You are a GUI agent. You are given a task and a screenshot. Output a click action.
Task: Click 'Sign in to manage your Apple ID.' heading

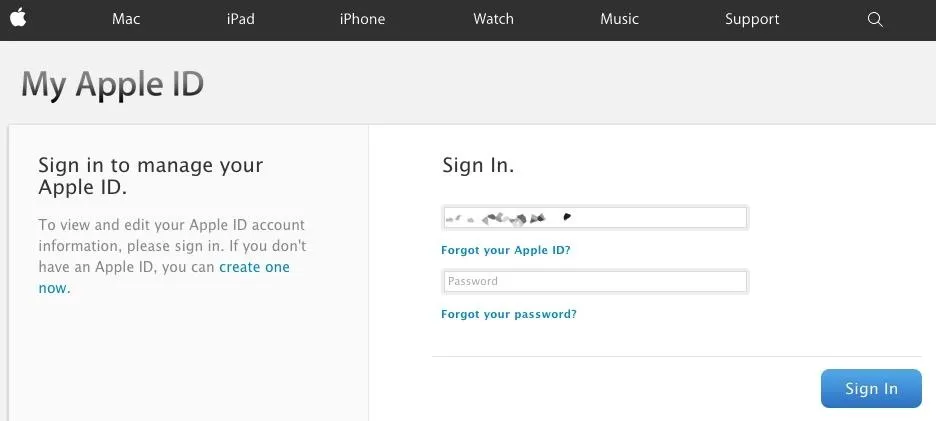coord(150,176)
